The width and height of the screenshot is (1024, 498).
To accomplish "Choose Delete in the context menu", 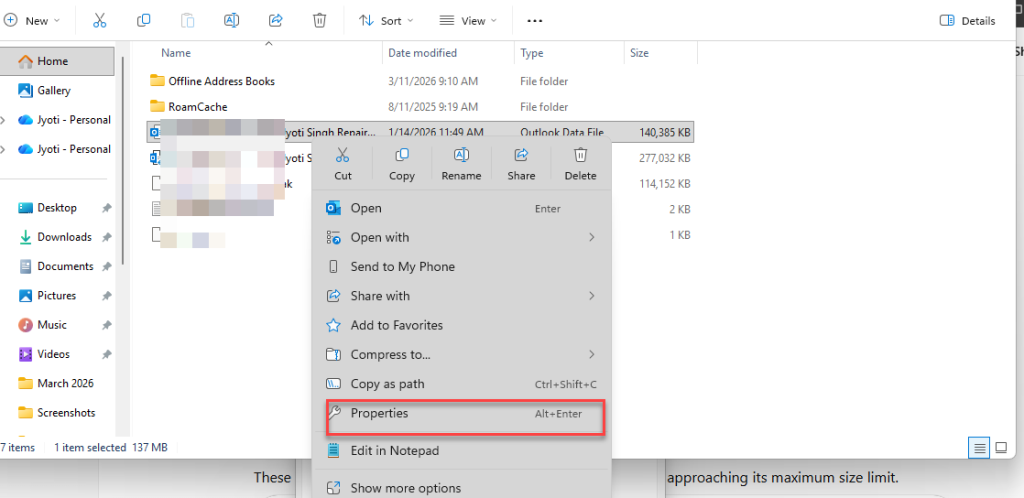I will 581,164.
